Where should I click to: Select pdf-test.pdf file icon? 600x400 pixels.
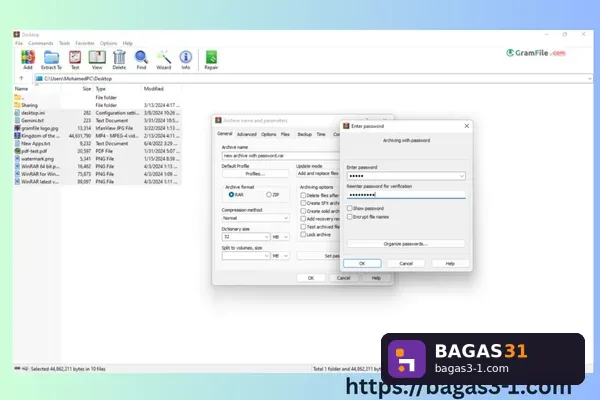coord(17,151)
